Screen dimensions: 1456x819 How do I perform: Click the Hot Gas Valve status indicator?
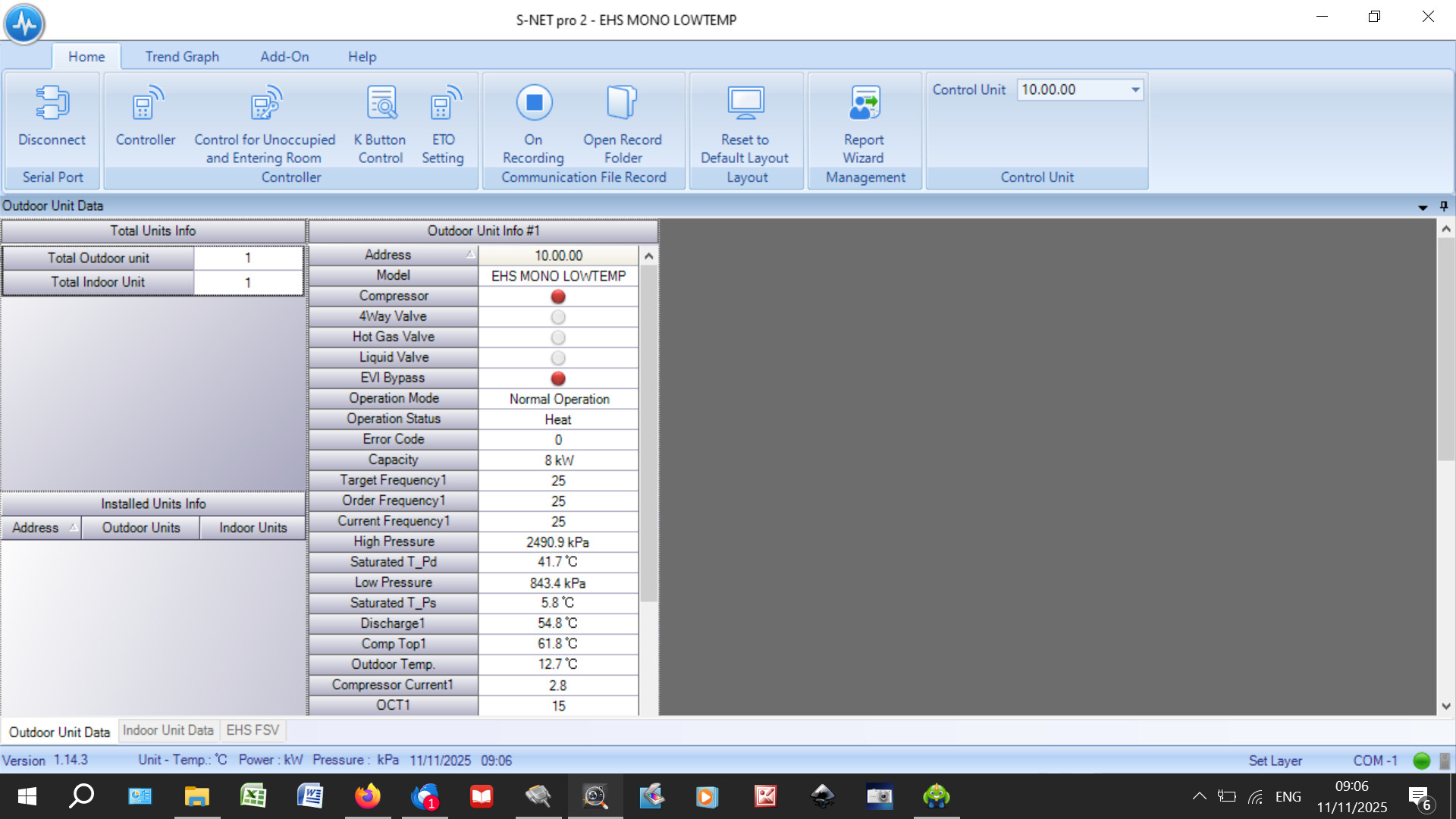[558, 337]
